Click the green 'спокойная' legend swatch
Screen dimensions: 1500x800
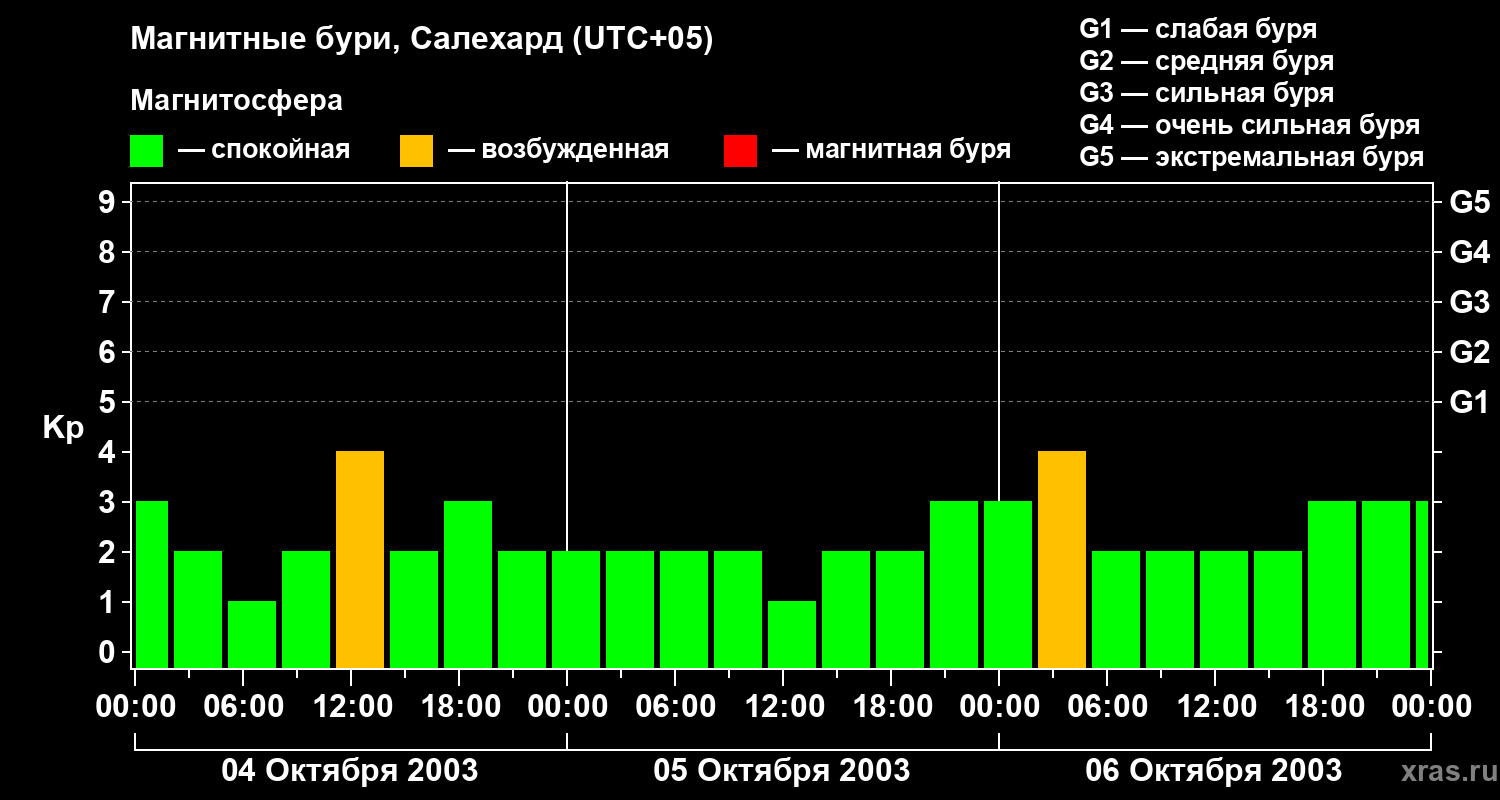pos(146,151)
